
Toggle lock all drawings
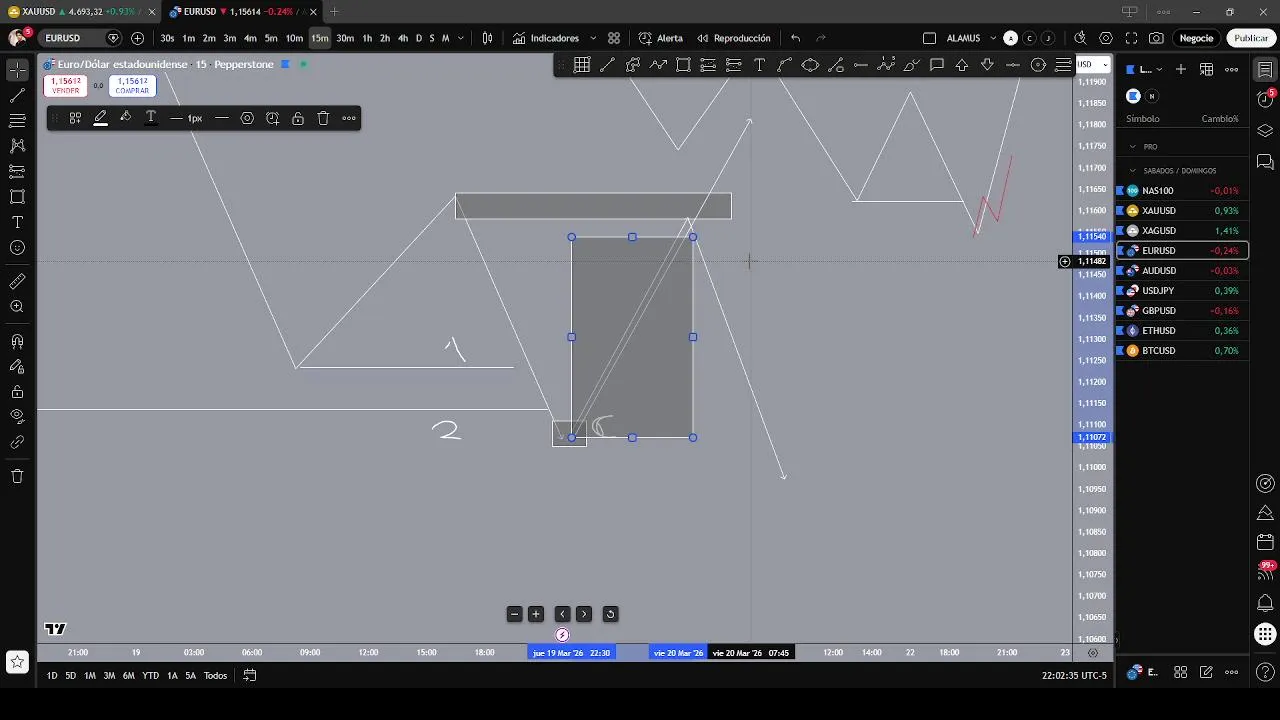click(x=17, y=392)
